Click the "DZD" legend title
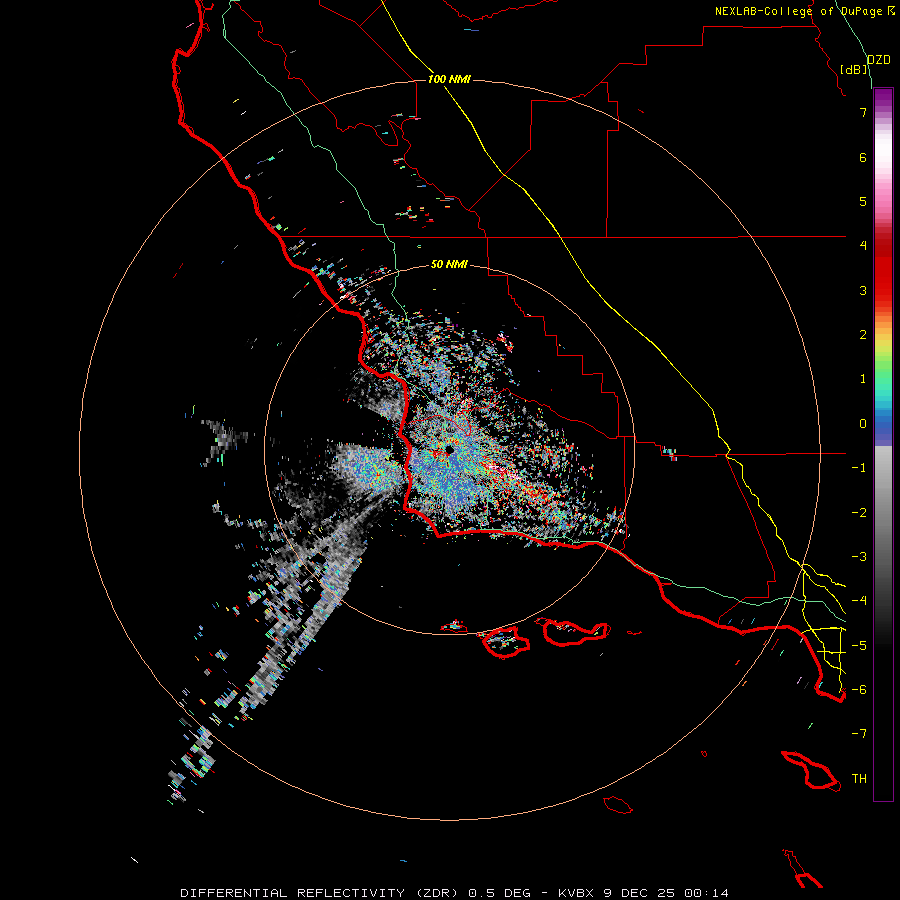This screenshot has width=900, height=900. click(879, 60)
